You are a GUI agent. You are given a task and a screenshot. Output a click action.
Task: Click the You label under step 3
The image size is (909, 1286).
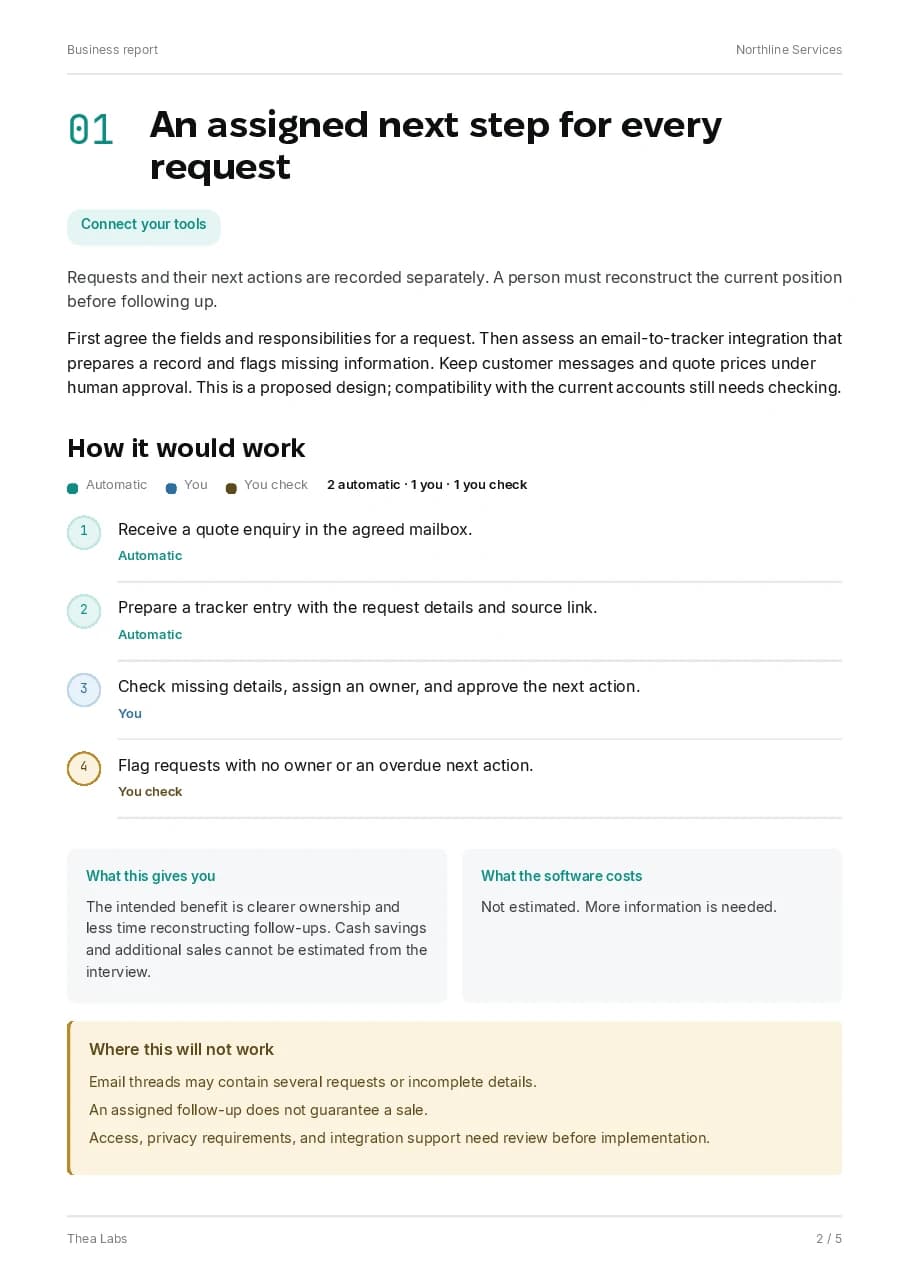[130, 714]
